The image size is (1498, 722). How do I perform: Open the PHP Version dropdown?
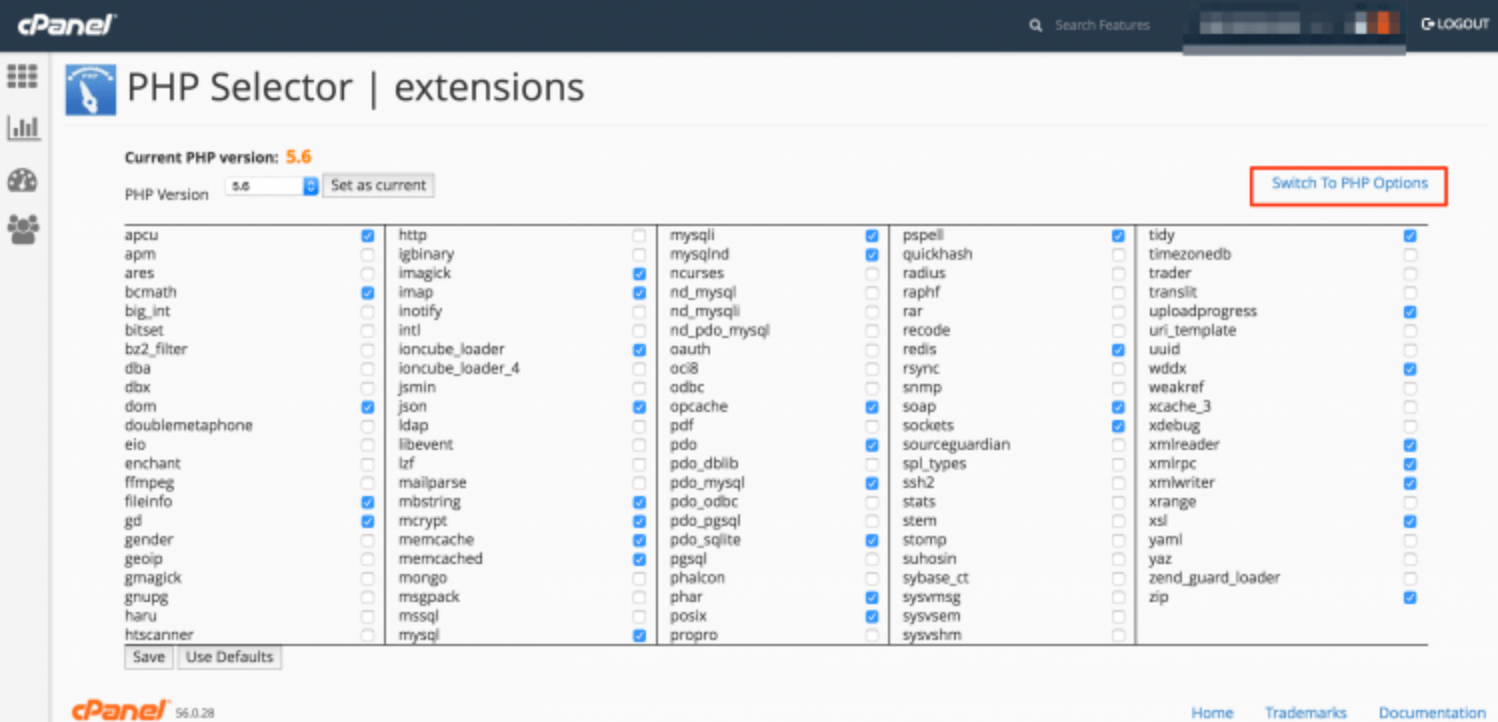coord(271,186)
